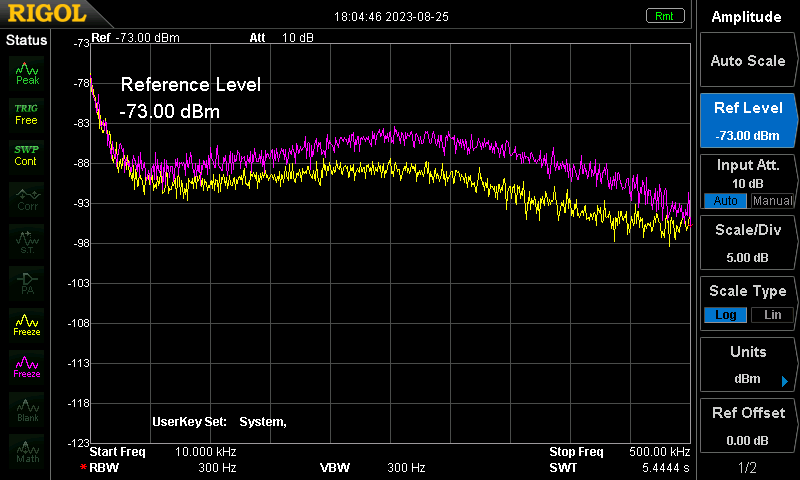Click the dimmed Corr correction icon

pos(27,198)
